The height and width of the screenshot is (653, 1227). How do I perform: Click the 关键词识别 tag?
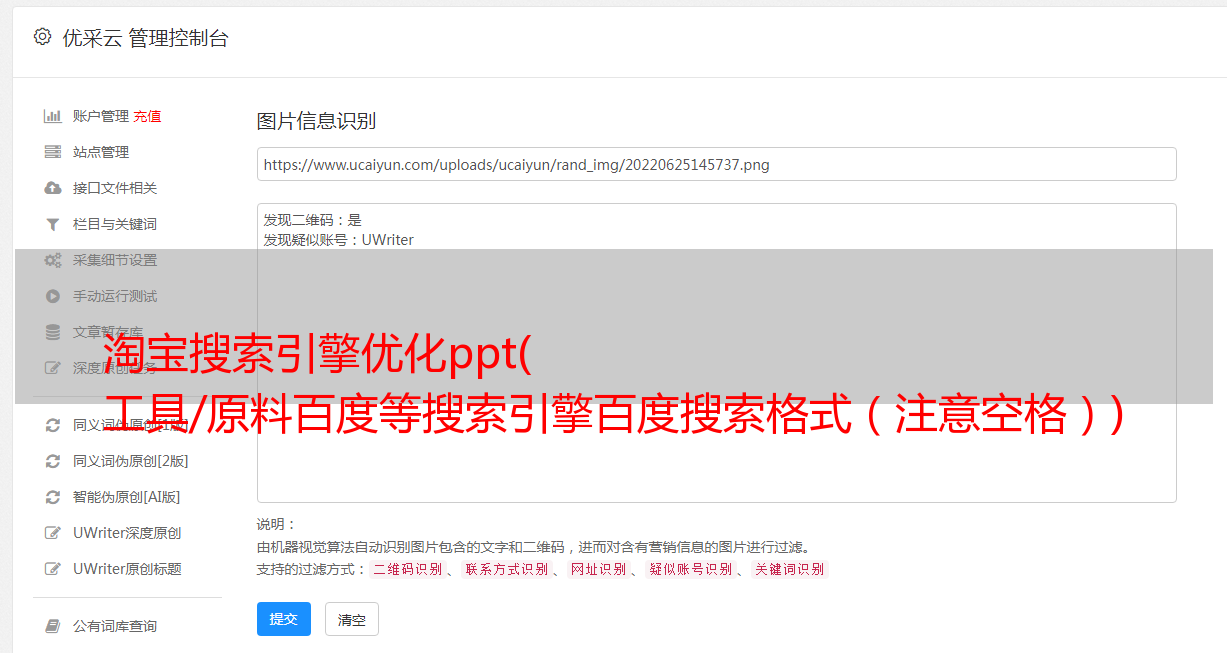[789, 569]
